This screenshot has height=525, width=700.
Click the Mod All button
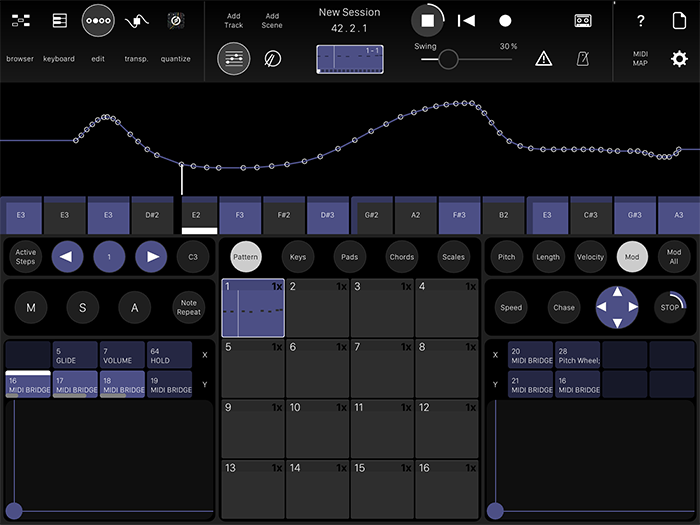coord(674,257)
